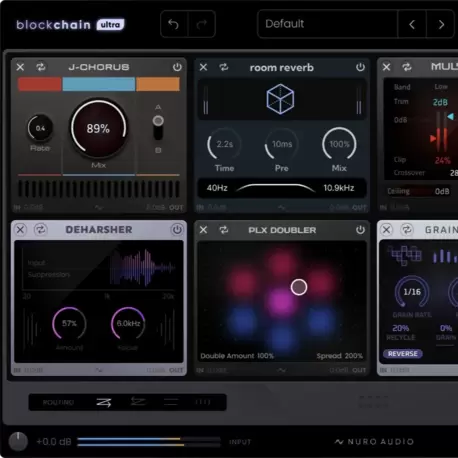
Task: Swap the J-Chorus module
Action: (41, 67)
